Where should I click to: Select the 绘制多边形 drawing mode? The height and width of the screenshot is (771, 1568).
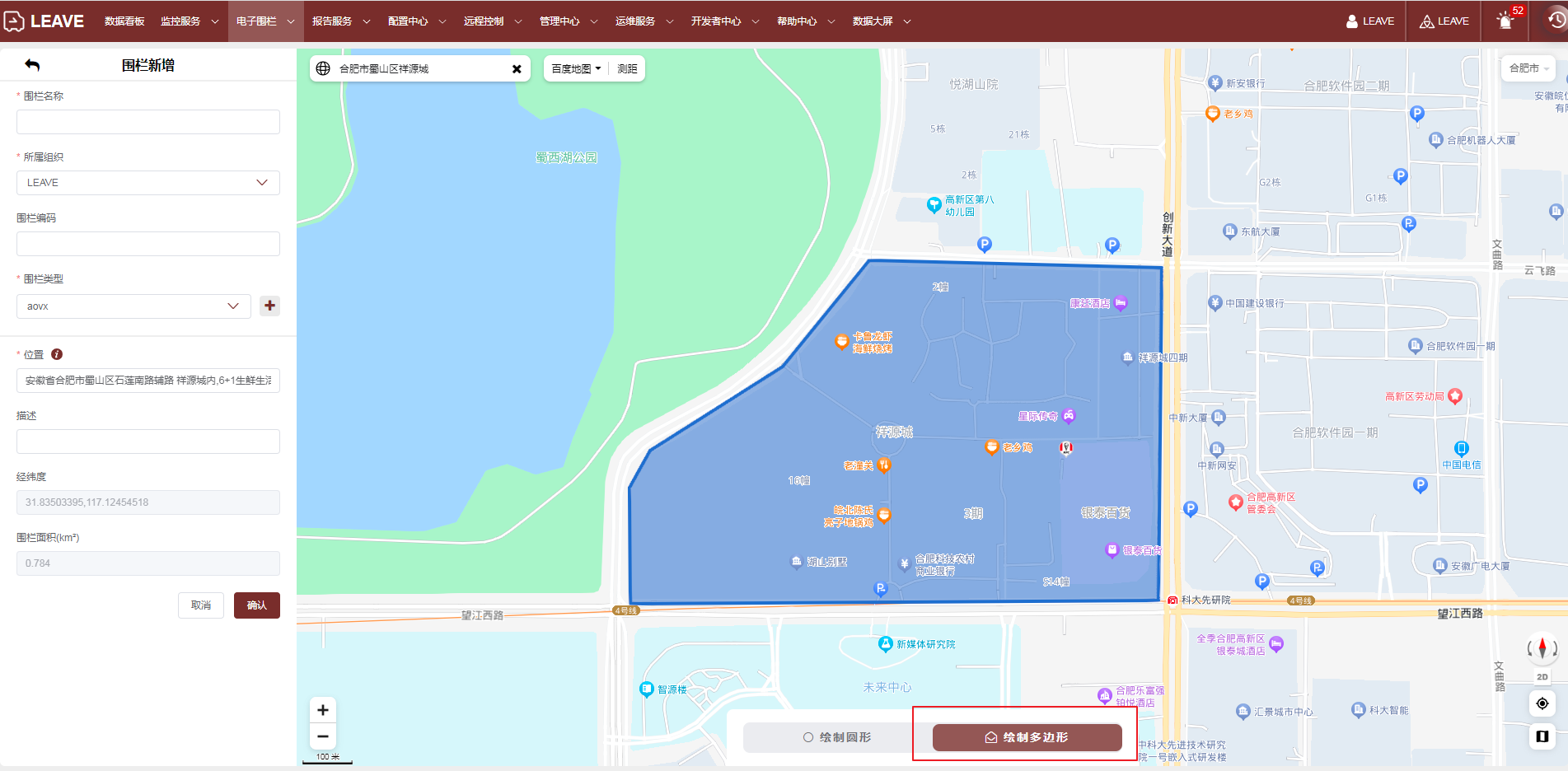coord(1027,737)
